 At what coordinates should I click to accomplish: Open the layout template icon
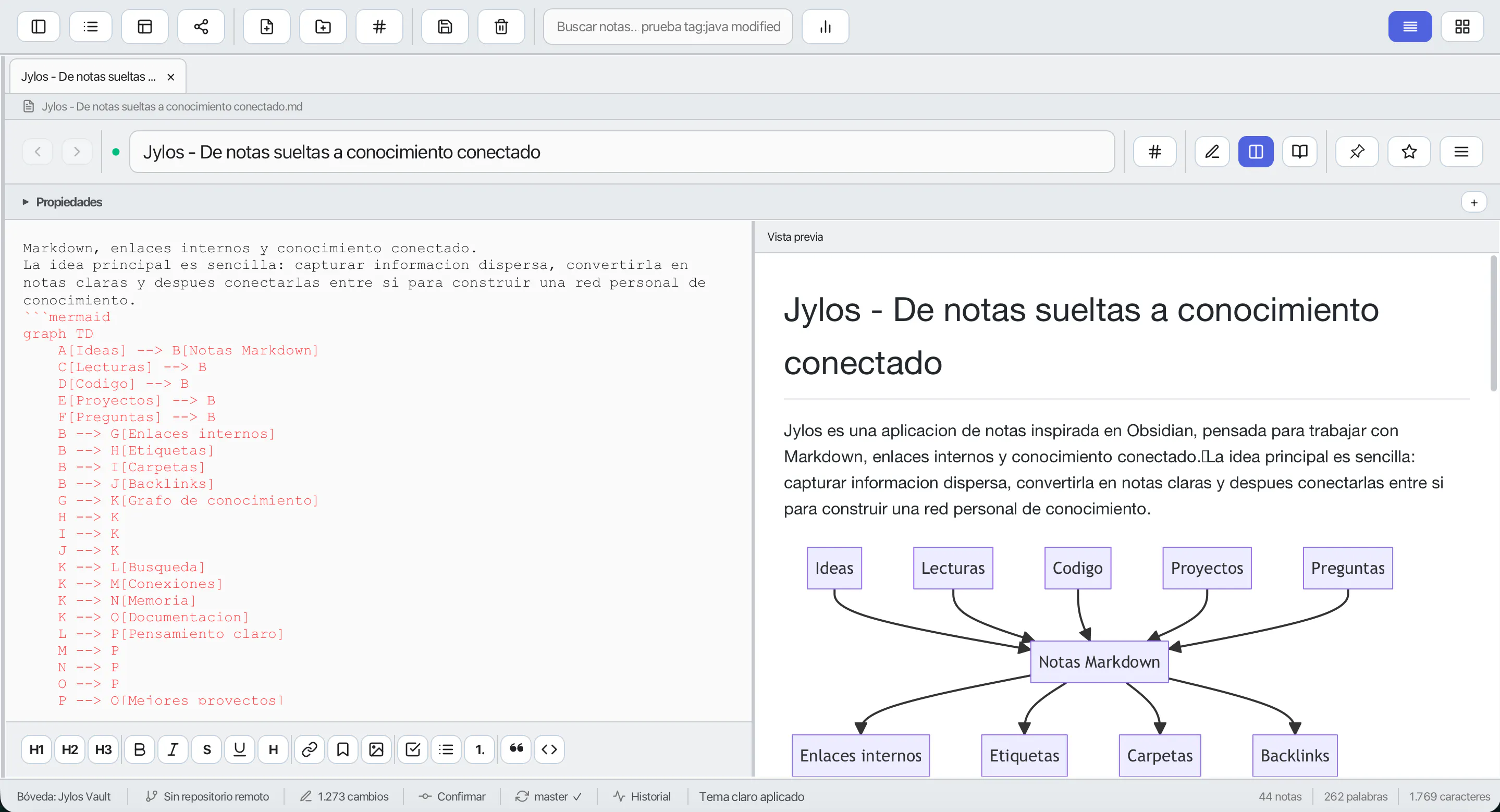point(144,27)
